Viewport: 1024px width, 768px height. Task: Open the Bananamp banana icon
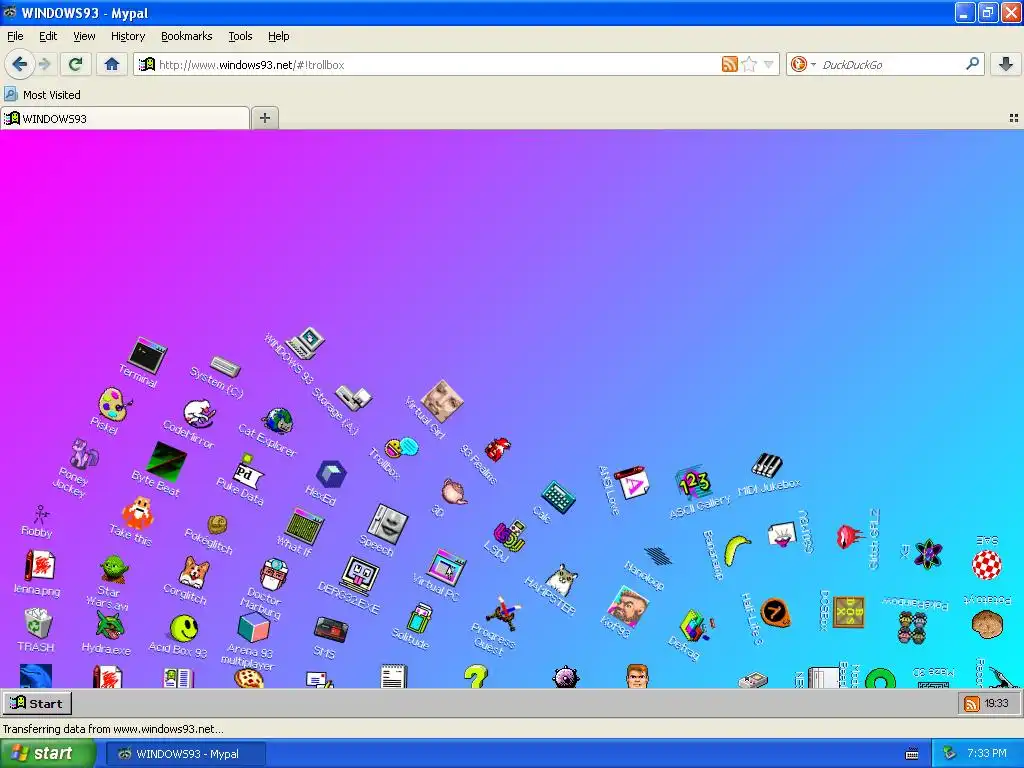(x=737, y=551)
